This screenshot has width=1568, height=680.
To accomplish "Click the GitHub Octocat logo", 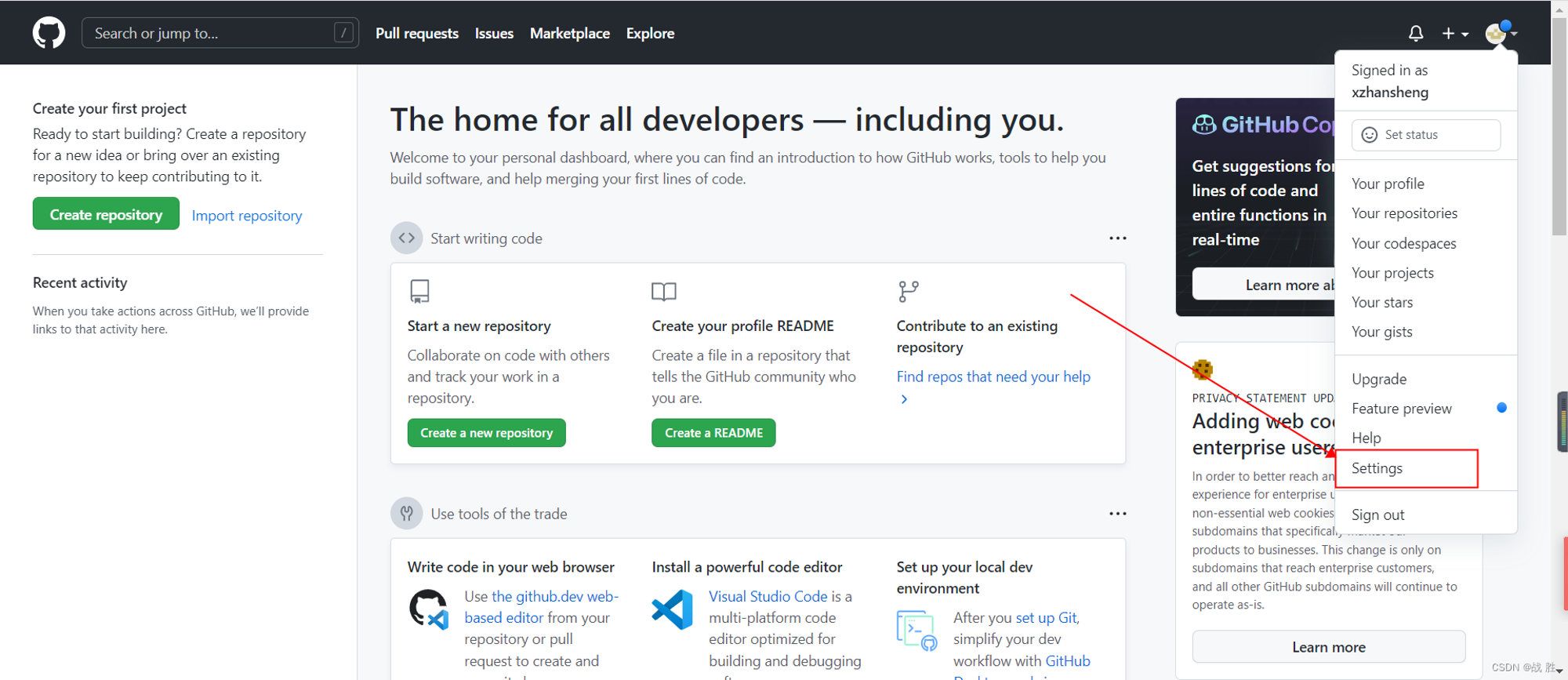I will tap(49, 33).
